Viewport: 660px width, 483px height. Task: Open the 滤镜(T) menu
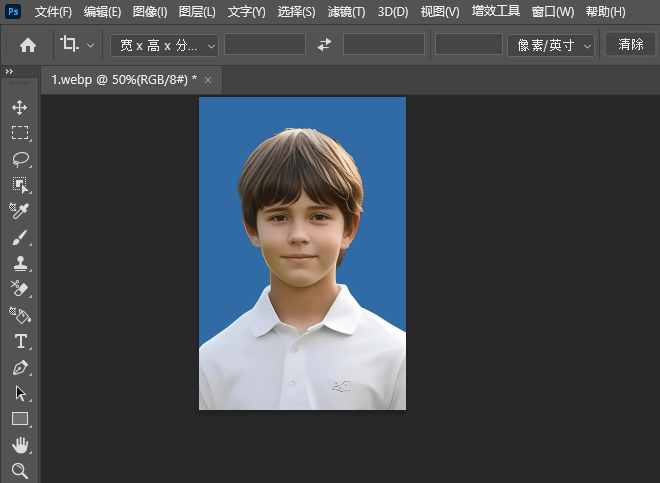pos(346,12)
